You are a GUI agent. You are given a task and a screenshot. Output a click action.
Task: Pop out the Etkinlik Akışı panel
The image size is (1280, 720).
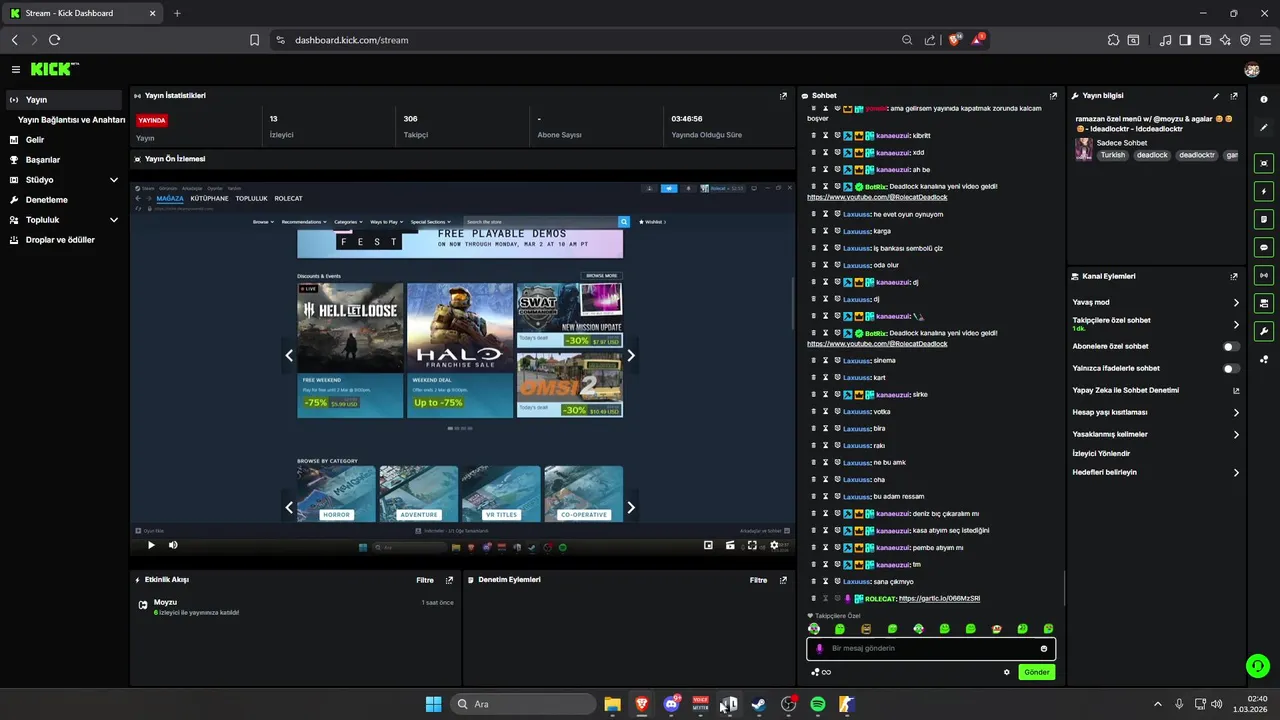pyautogui.click(x=449, y=580)
